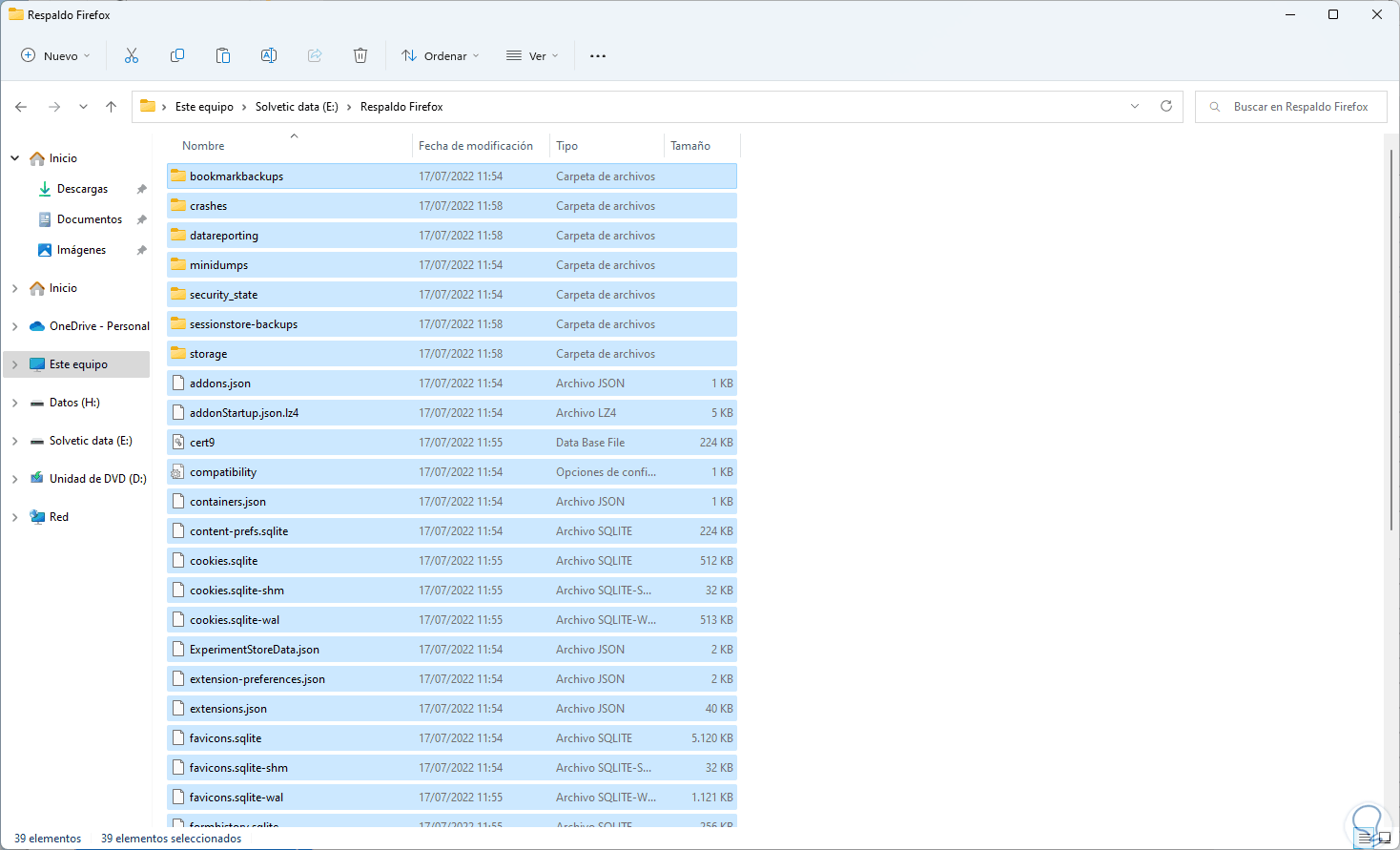1400x850 pixels.
Task: Navigate to Solvetic data (E:) in the breadcrumb
Action: tap(297, 107)
